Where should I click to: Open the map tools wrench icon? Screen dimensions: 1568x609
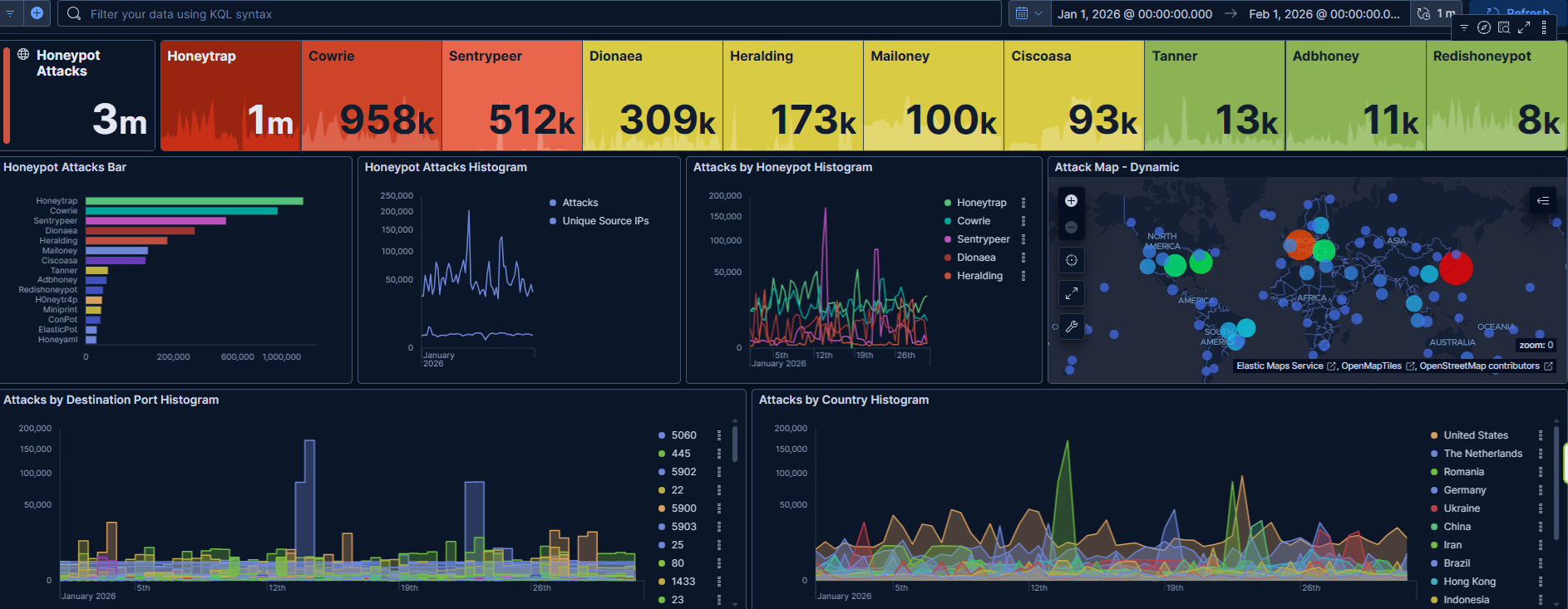point(1071,327)
